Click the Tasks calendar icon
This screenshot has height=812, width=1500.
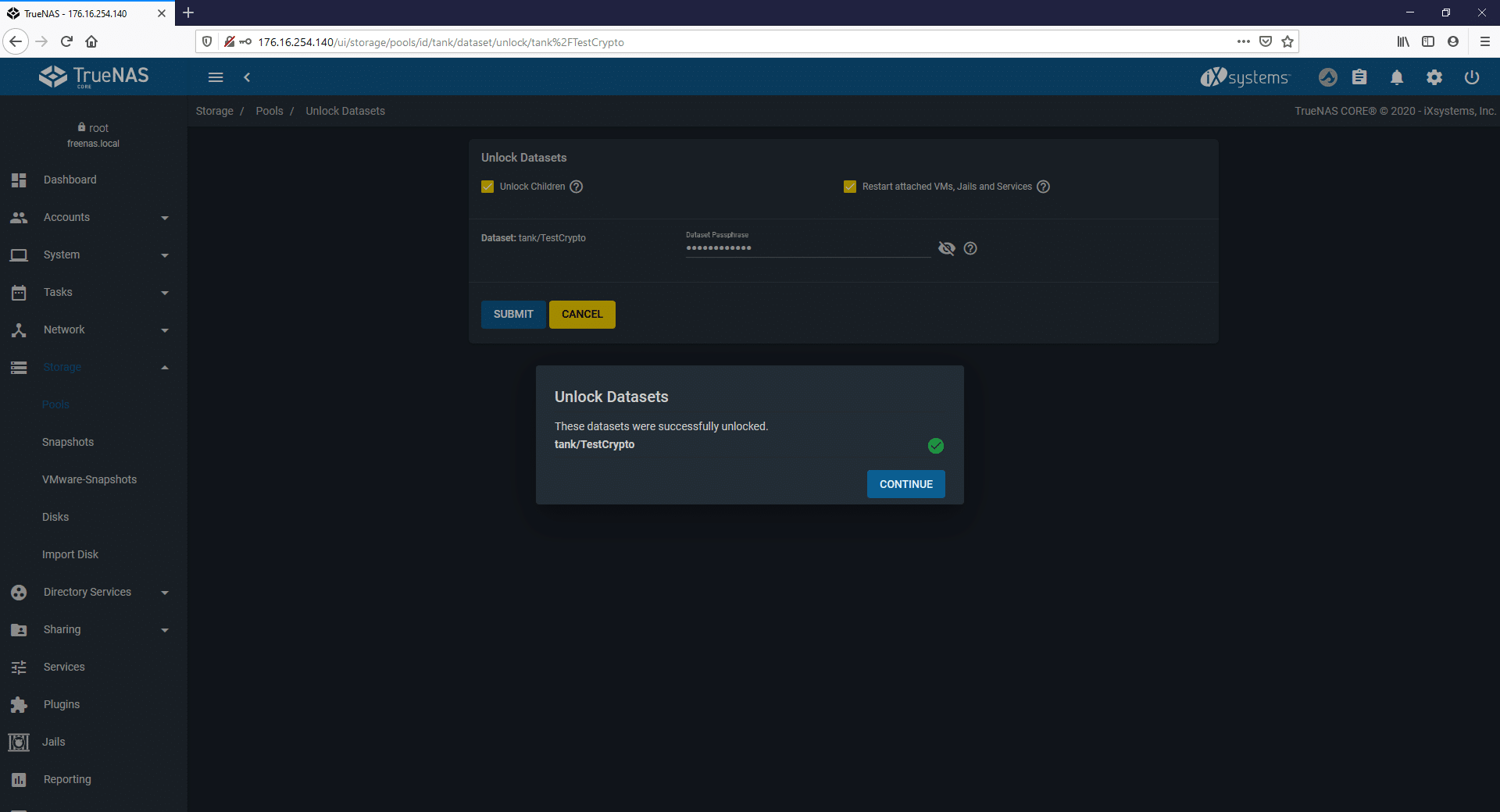(19, 293)
